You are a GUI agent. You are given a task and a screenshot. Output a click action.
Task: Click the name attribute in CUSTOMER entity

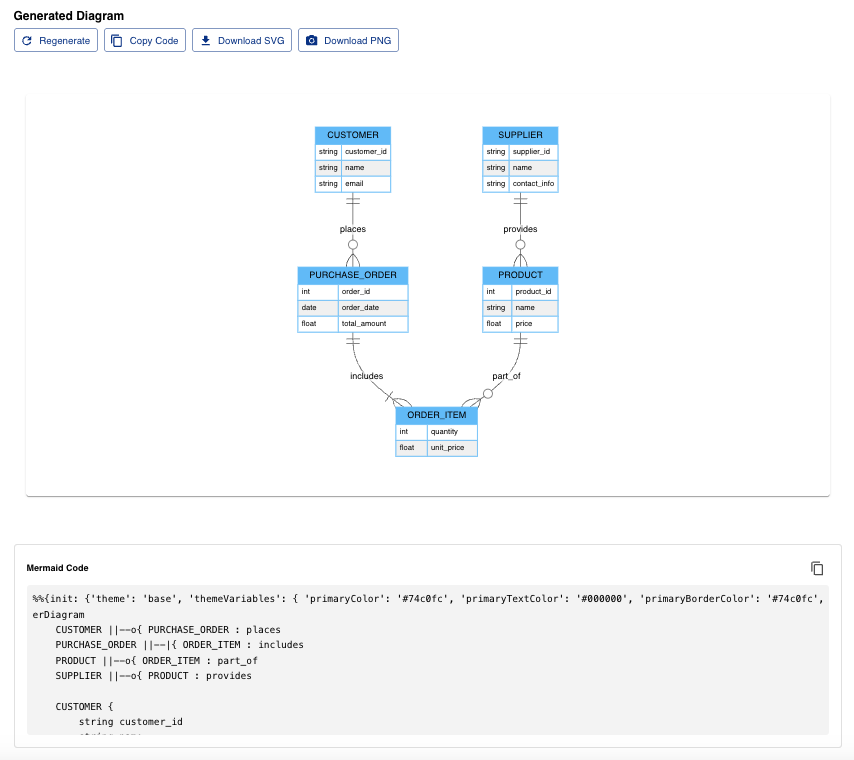(x=353, y=168)
